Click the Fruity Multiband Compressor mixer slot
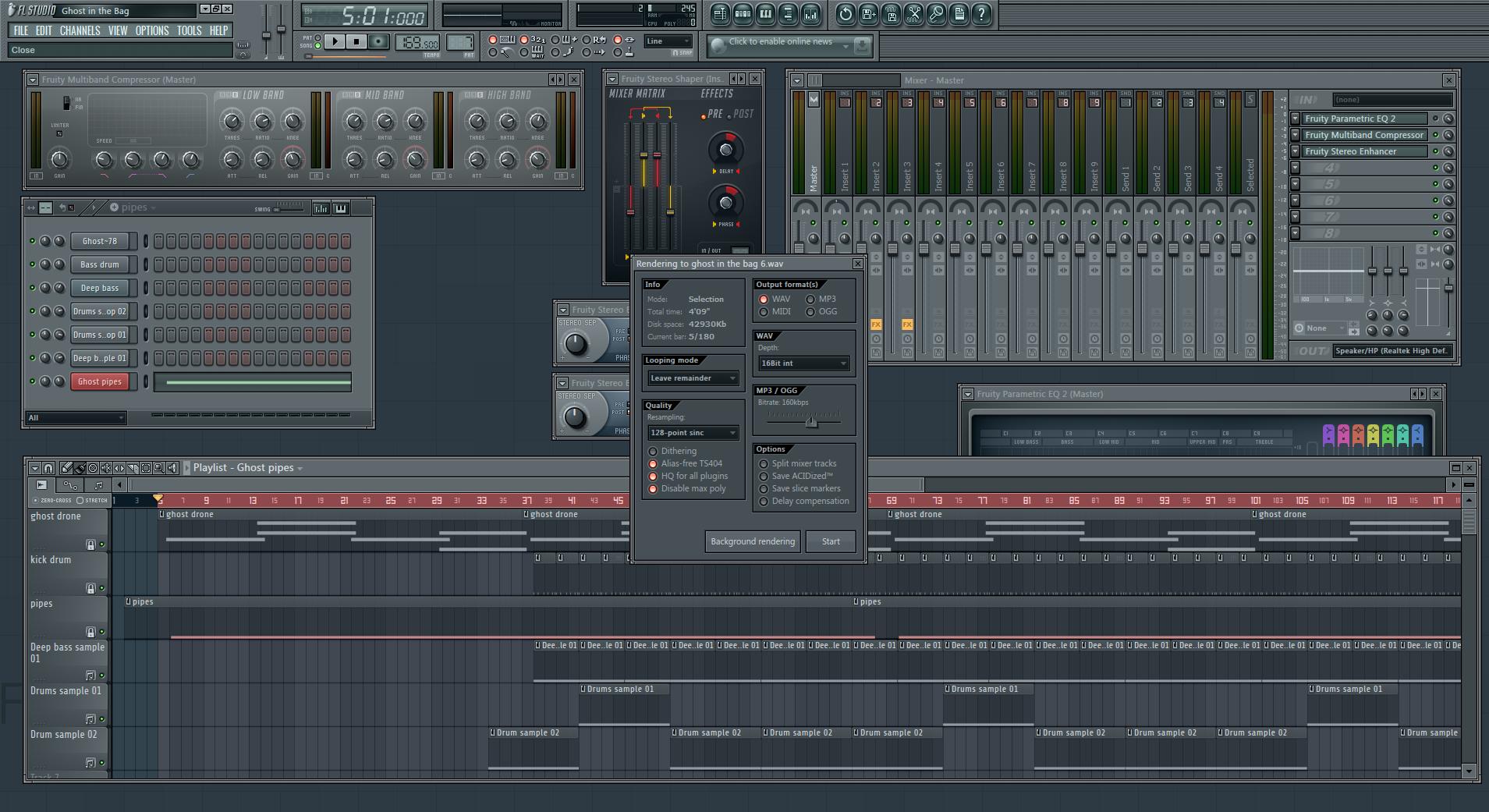This screenshot has height=812, width=1489. tap(1364, 135)
